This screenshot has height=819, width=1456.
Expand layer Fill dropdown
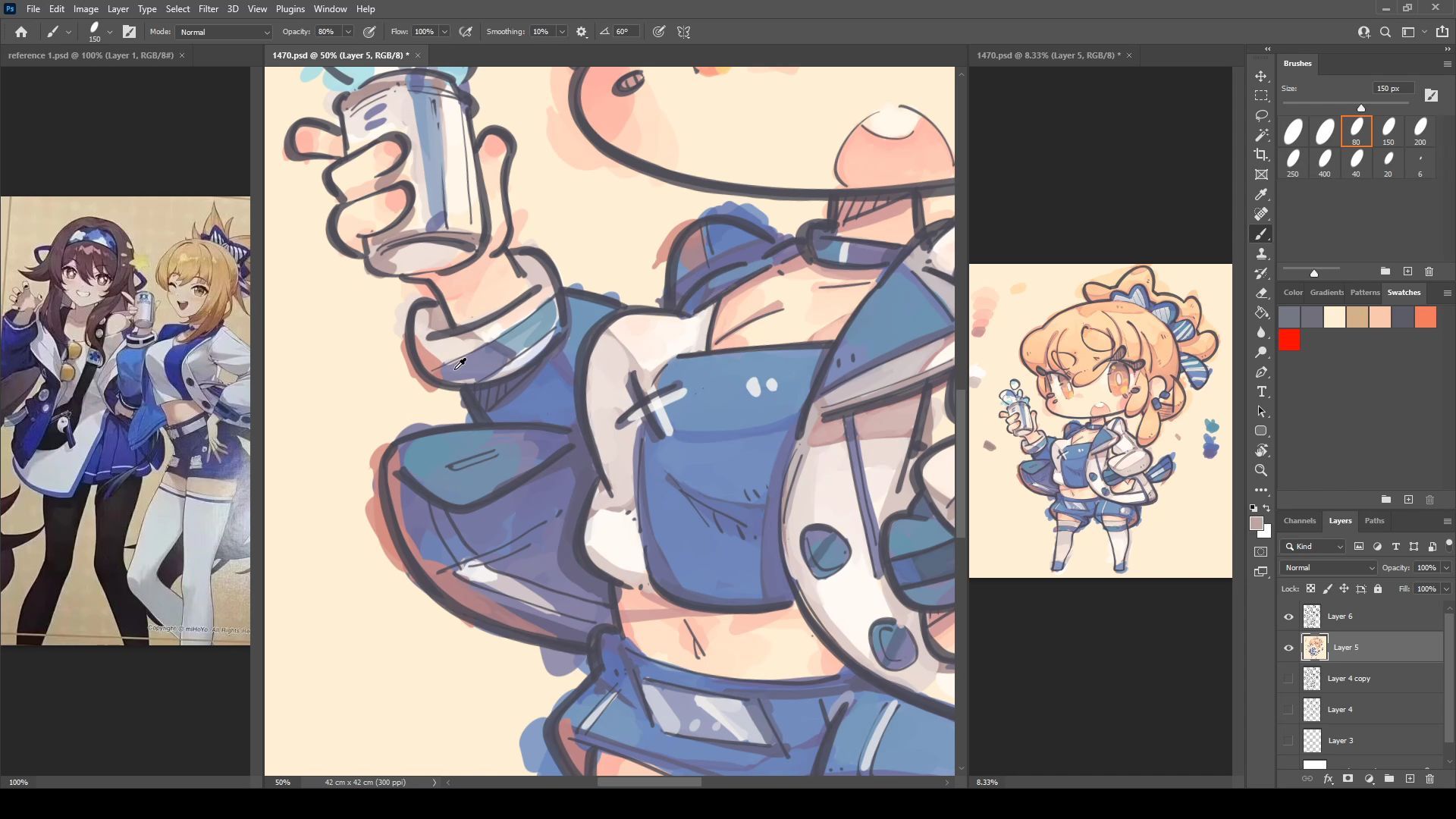point(1446,589)
